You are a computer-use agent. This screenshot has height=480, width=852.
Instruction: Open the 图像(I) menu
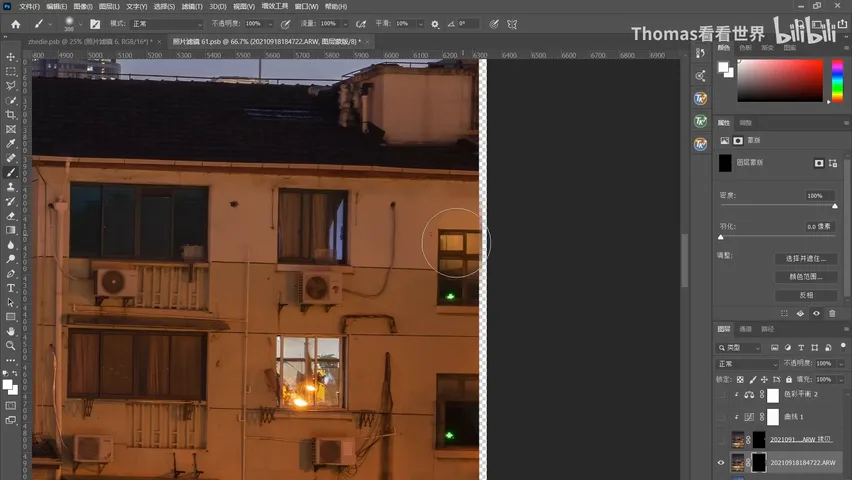[83, 7]
